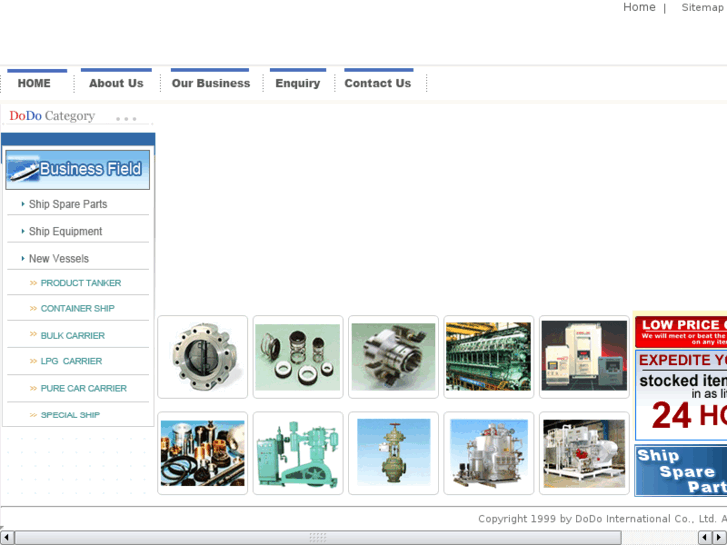Go to About Us page

click(116, 83)
